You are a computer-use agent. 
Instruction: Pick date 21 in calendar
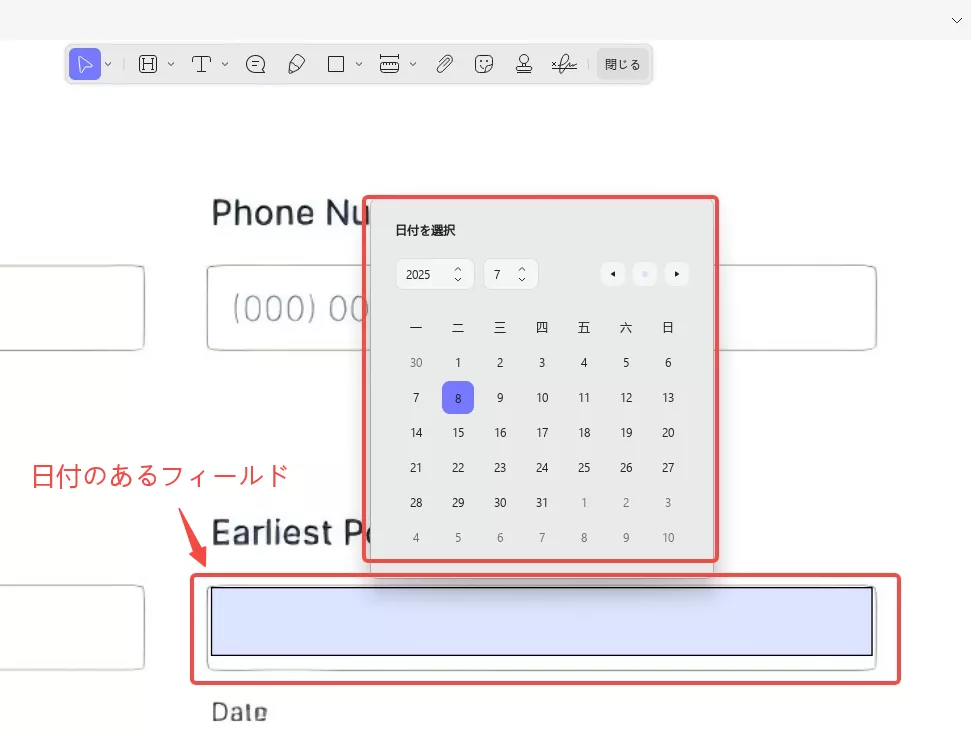tap(416, 468)
